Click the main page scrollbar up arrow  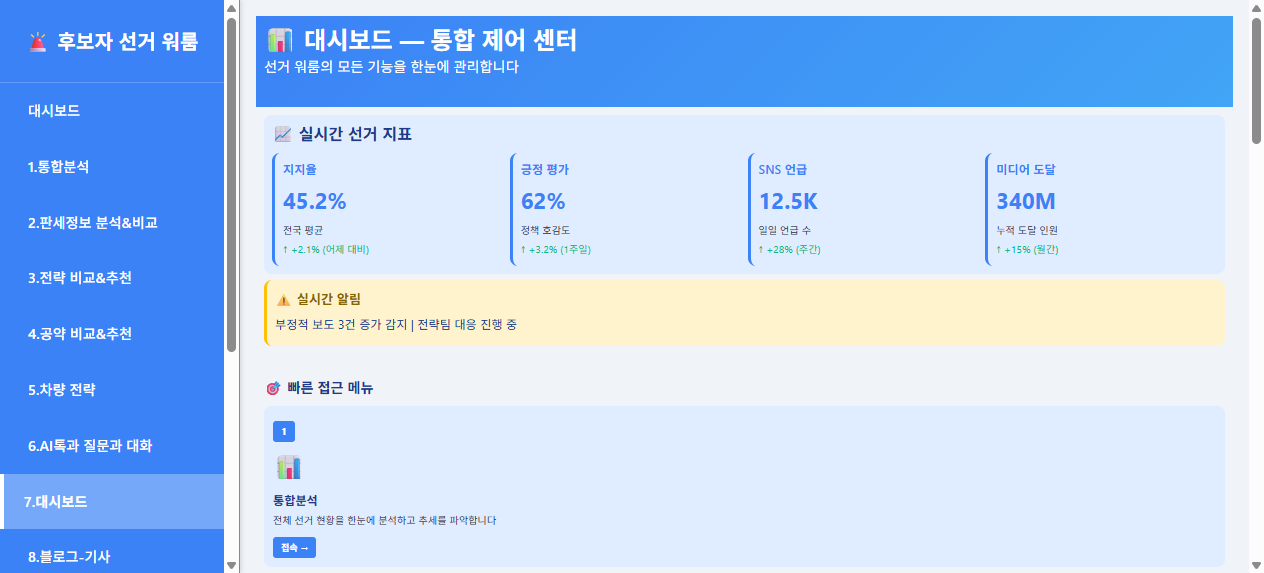point(1256,8)
